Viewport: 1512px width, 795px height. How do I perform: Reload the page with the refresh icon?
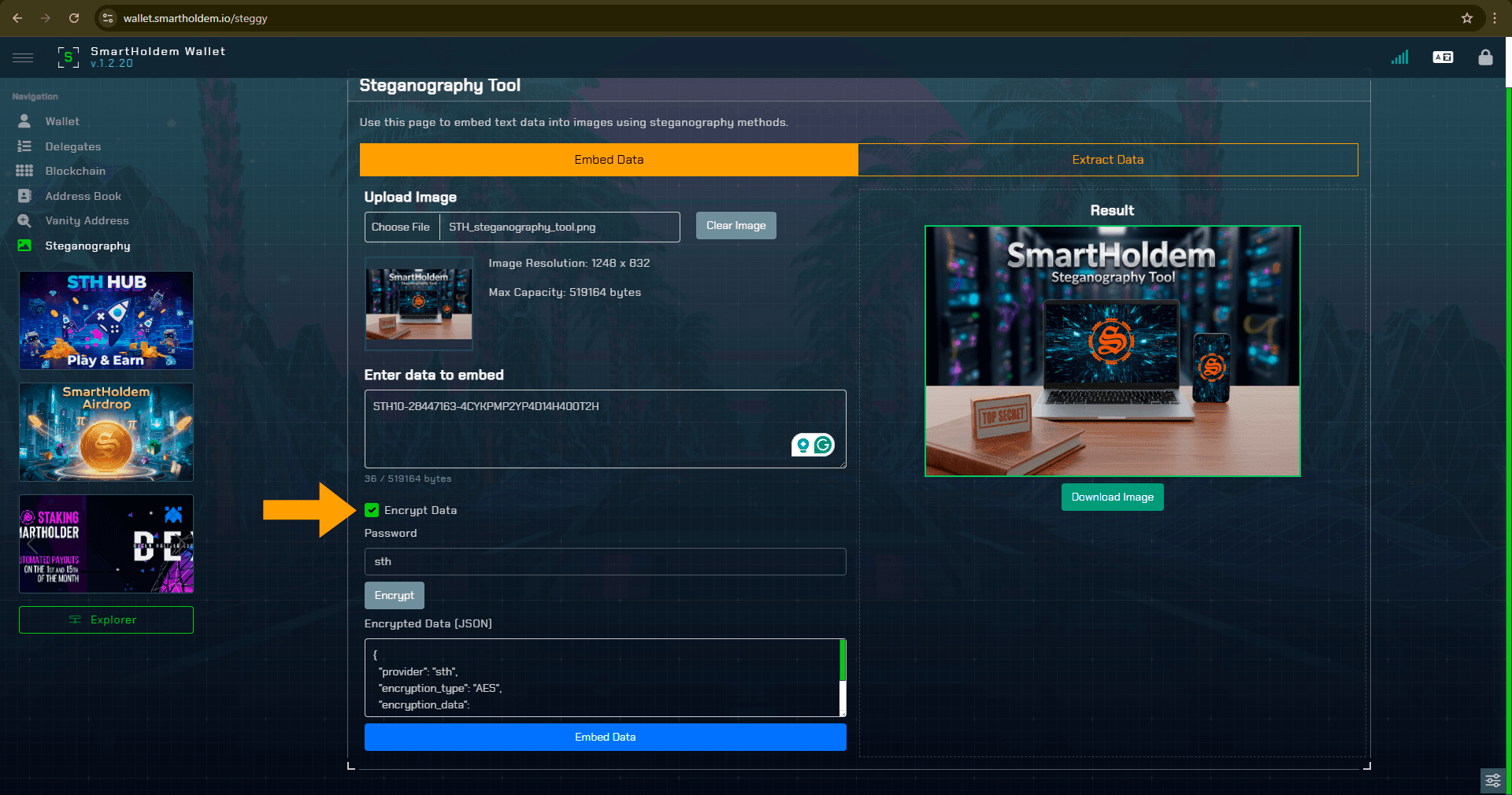[x=74, y=18]
